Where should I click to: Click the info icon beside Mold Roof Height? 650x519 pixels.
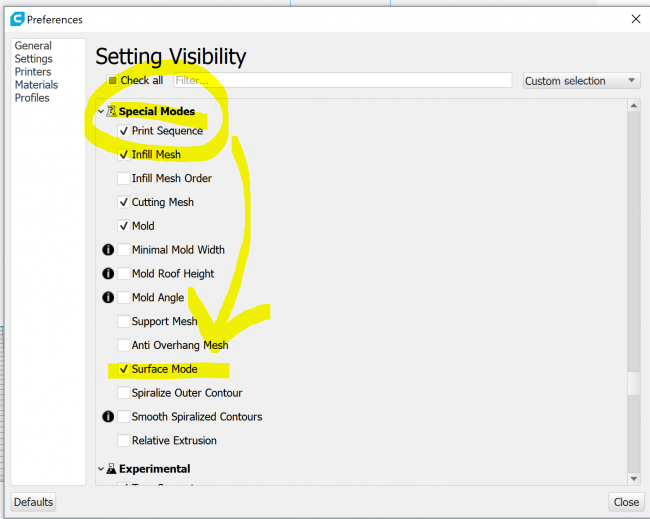107,274
